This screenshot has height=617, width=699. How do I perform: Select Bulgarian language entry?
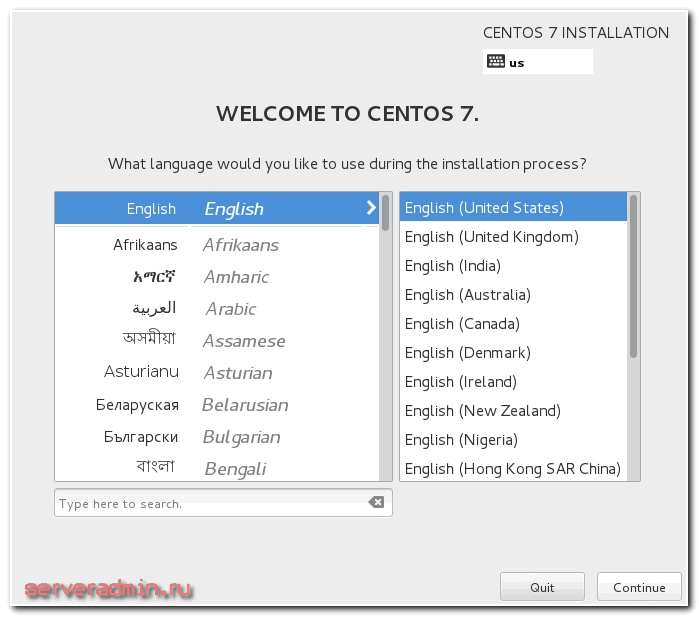click(x=216, y=437)
